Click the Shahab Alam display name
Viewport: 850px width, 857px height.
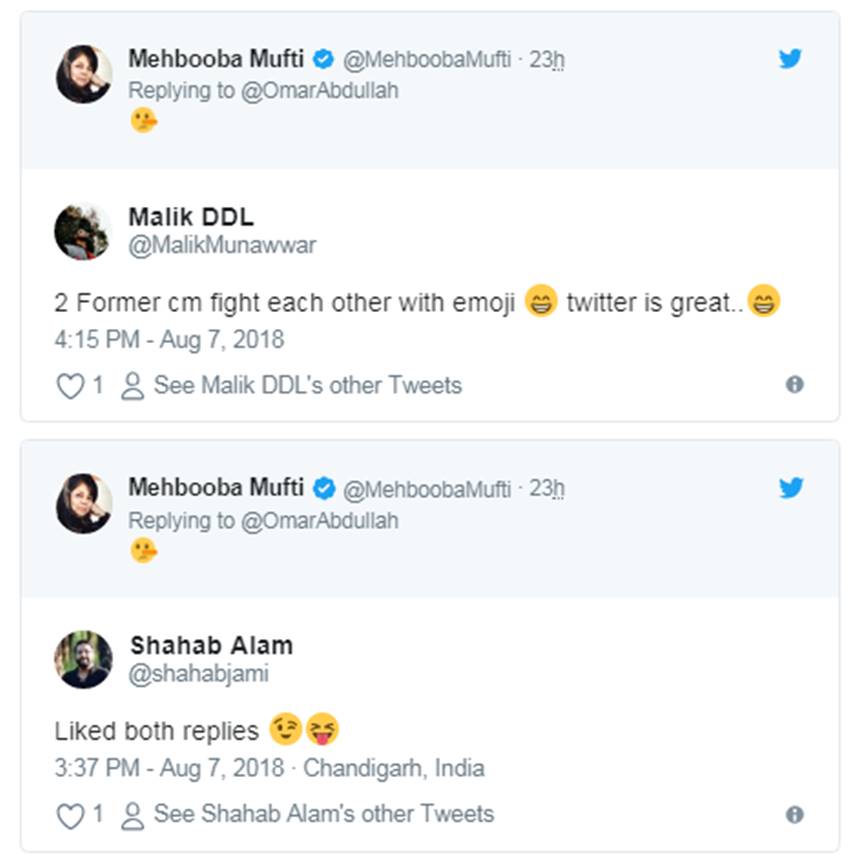[x=211, y=644]
